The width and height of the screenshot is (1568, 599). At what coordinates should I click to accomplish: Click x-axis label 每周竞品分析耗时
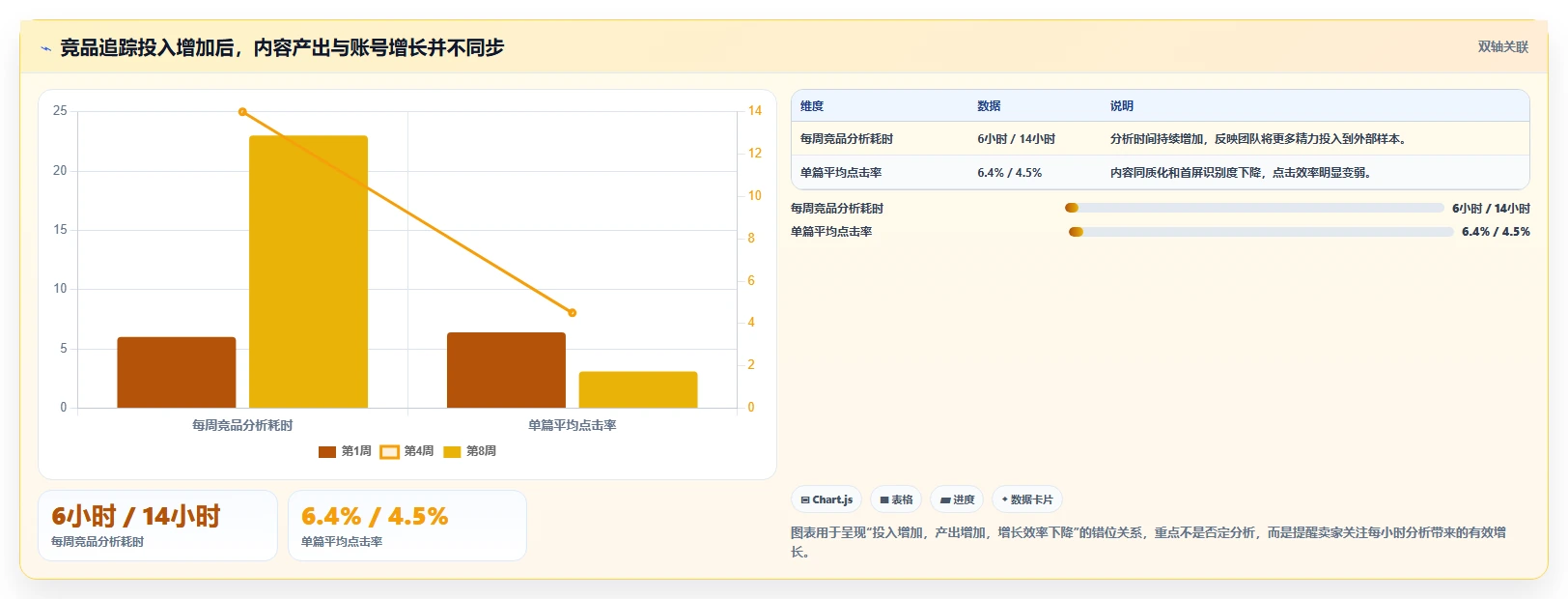point(242,425)
